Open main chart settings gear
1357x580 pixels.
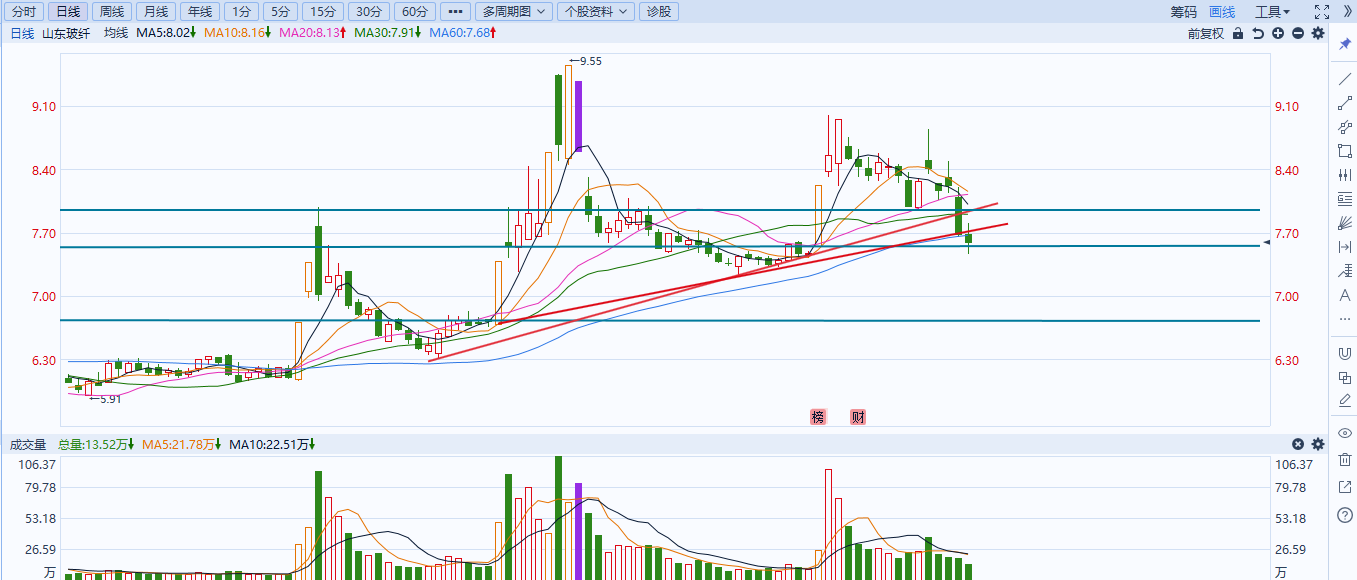[x=1318, y=33]
